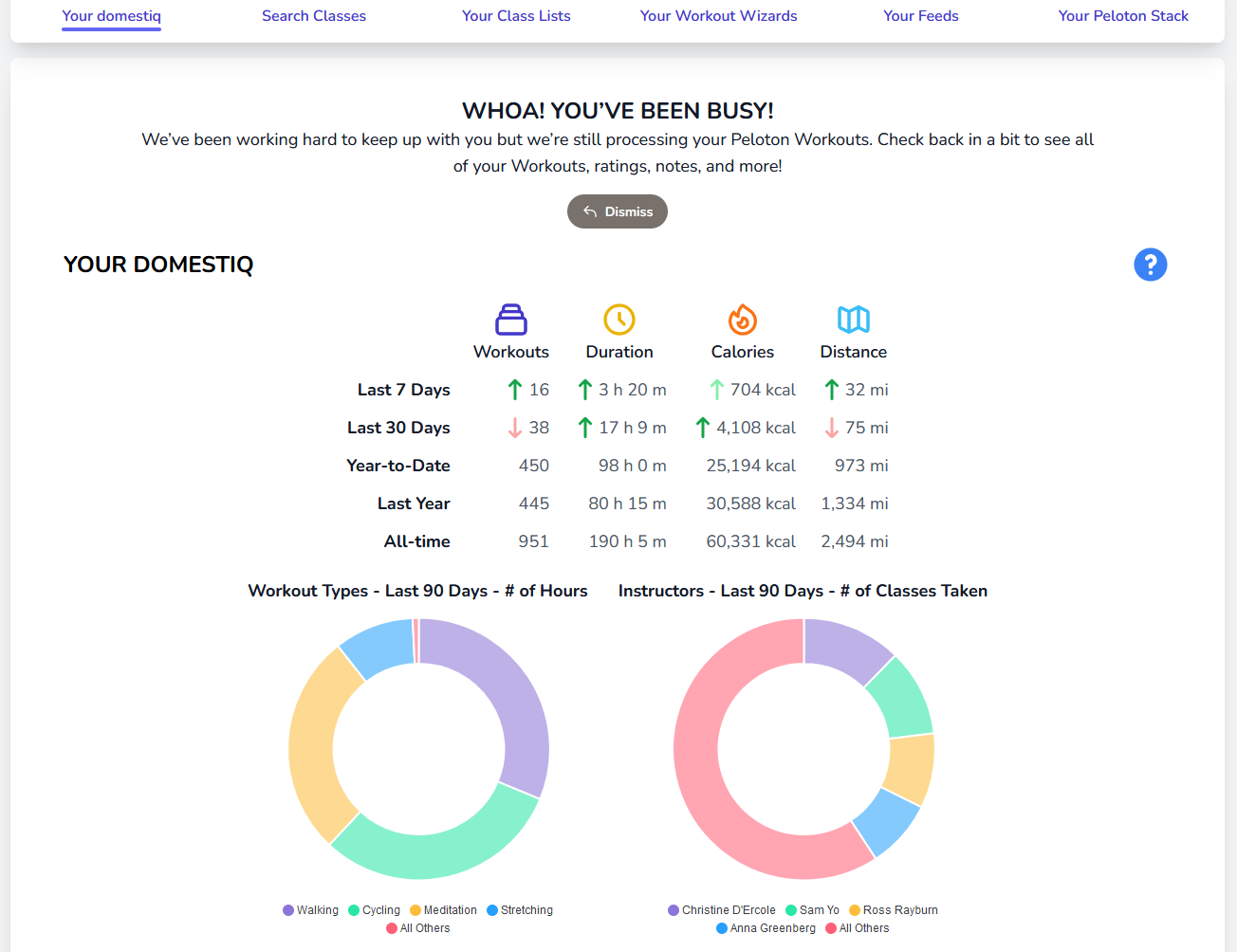
Task: Click the up arrow beside 16 workouts
Action: [x=515, y=390]
